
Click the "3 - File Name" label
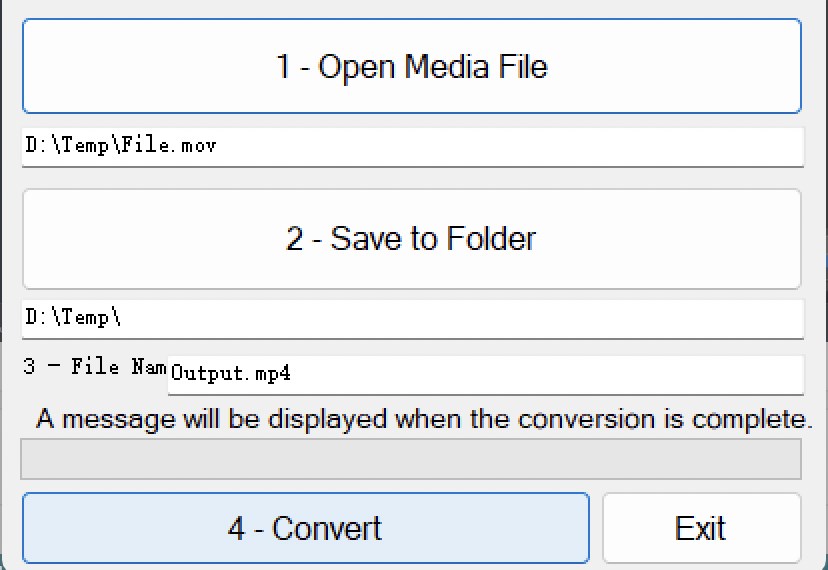tap(94, 367)
